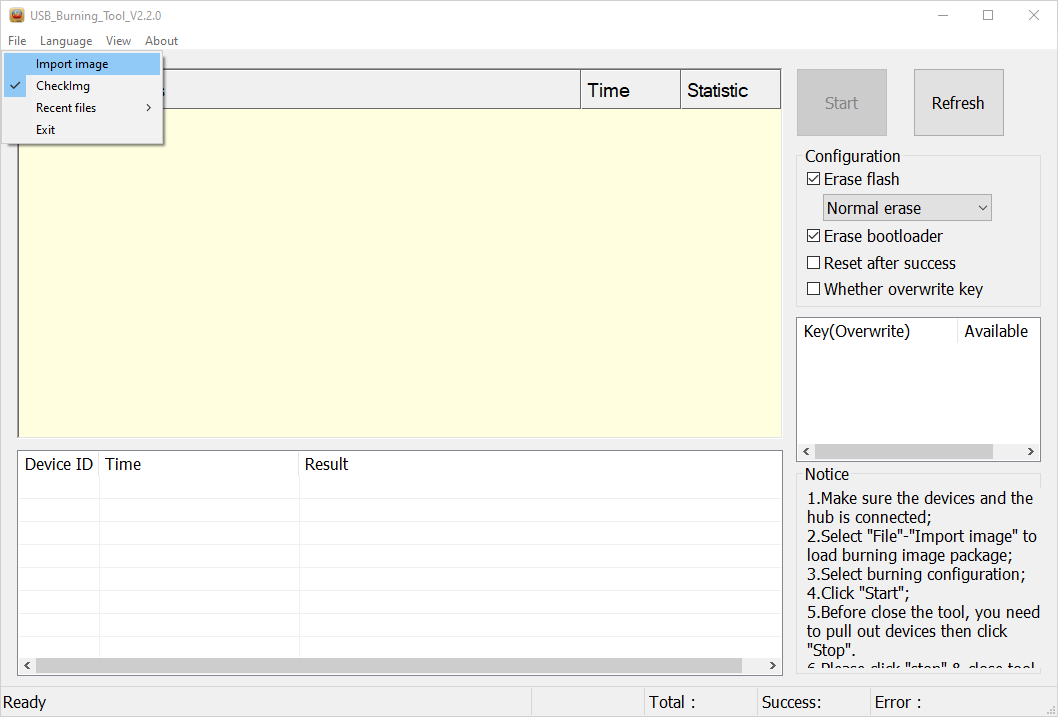
Task: Click the result log horizontal scrollbar thumb
Action: point(389,665)
